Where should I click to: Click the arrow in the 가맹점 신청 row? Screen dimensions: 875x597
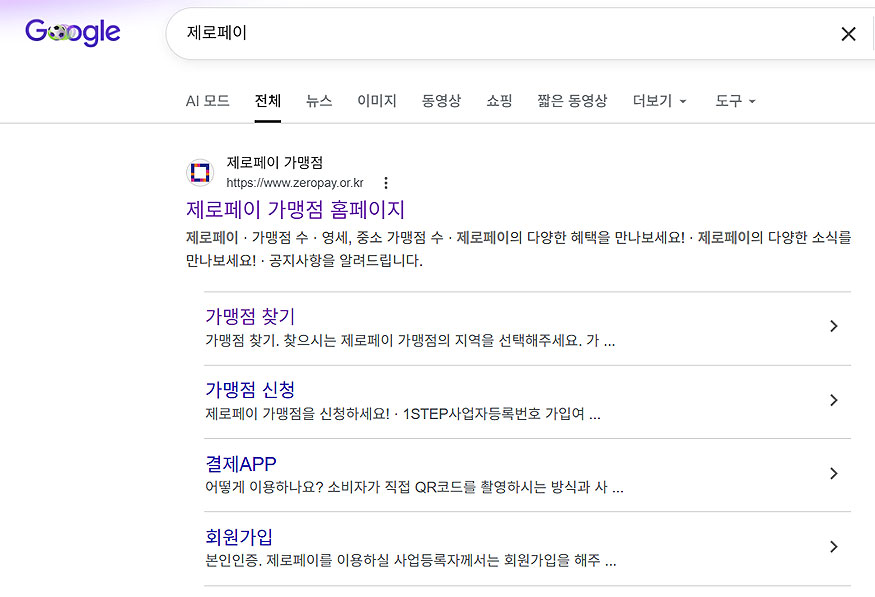[834, 400]
